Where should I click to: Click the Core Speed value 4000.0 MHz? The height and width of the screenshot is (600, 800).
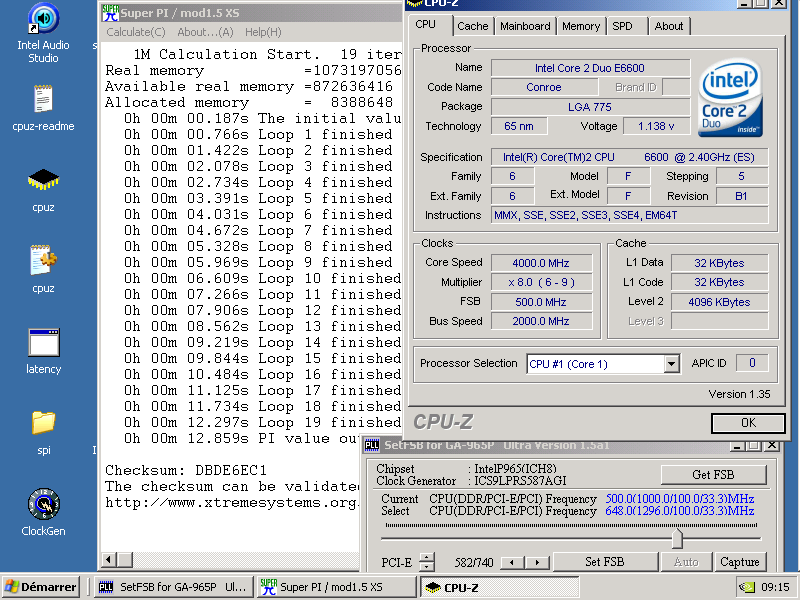pyautogui.click(x=541, y=263)
